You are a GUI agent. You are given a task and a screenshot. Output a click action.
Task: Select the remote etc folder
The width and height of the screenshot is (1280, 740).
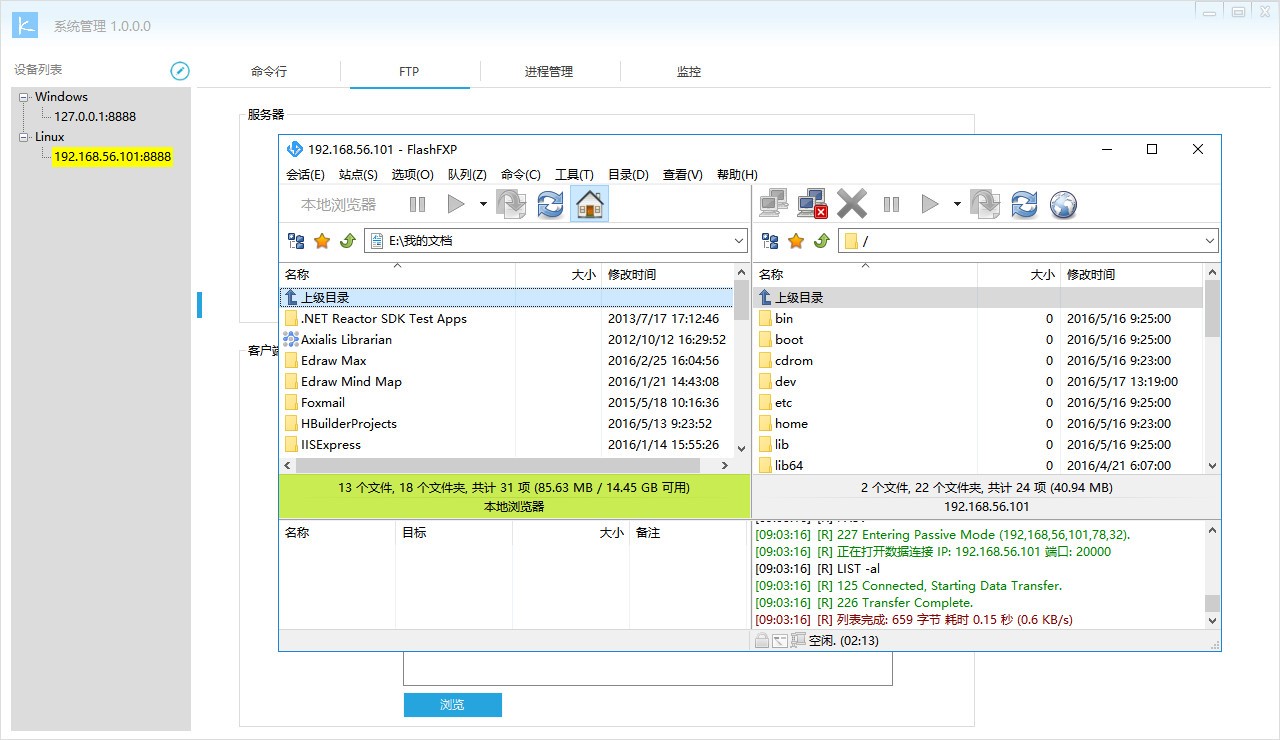(x=783, y=402)
